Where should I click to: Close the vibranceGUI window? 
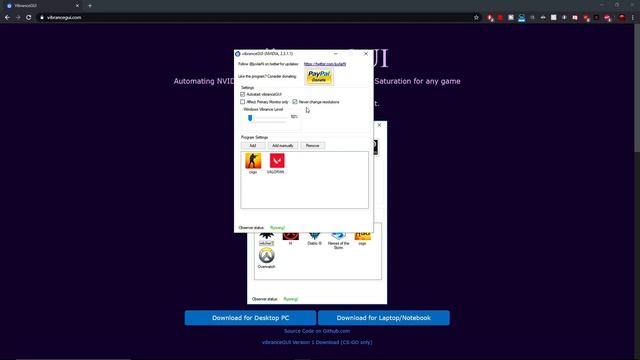tap(366, 53)
